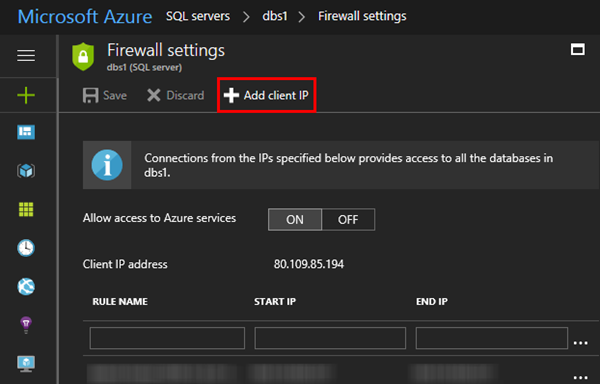Click the Connections from the IPs info message
Screen dimensions: 600x384
pyautogui.click(x=348, y=165)
